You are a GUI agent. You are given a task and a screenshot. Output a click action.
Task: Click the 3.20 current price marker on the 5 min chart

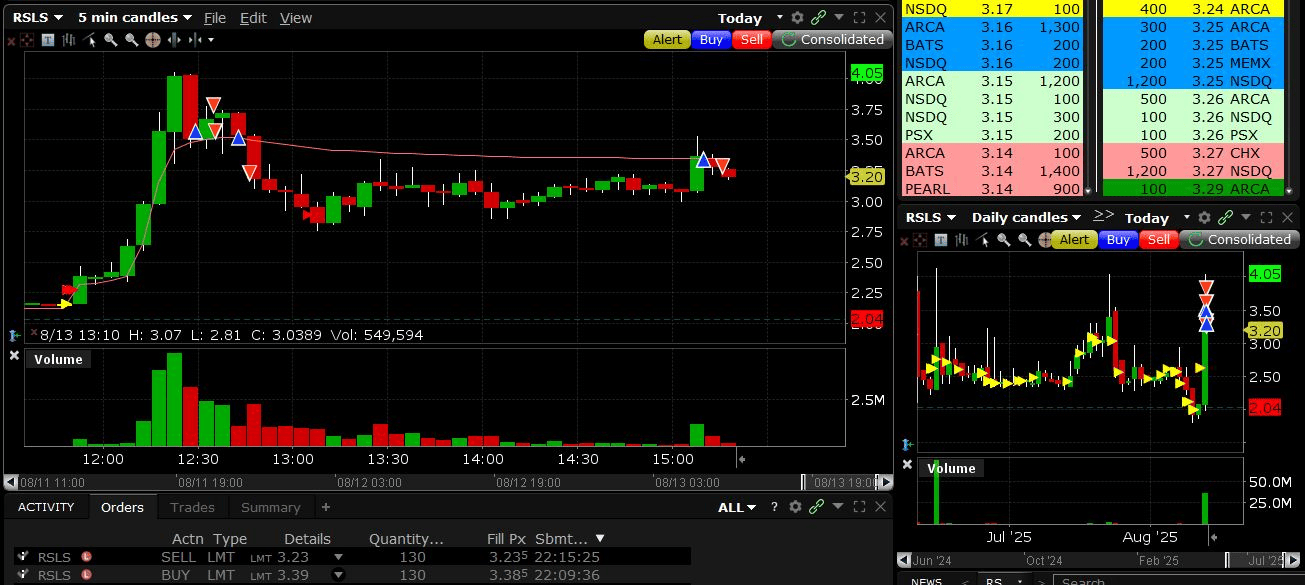tap(866, 177)
